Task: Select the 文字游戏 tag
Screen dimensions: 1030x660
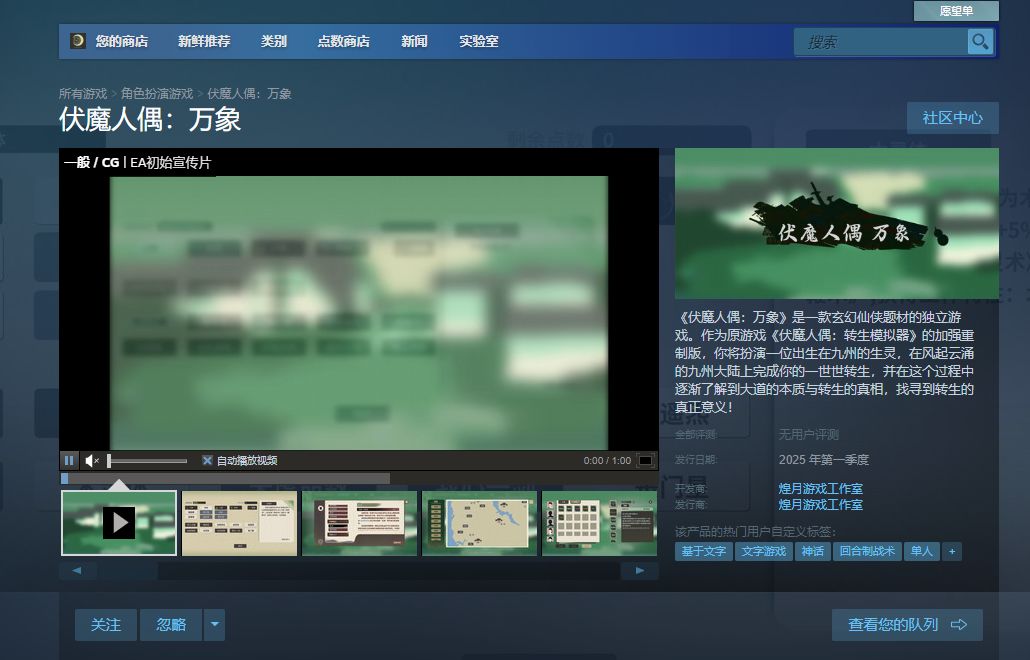Action: pos(764,551)
